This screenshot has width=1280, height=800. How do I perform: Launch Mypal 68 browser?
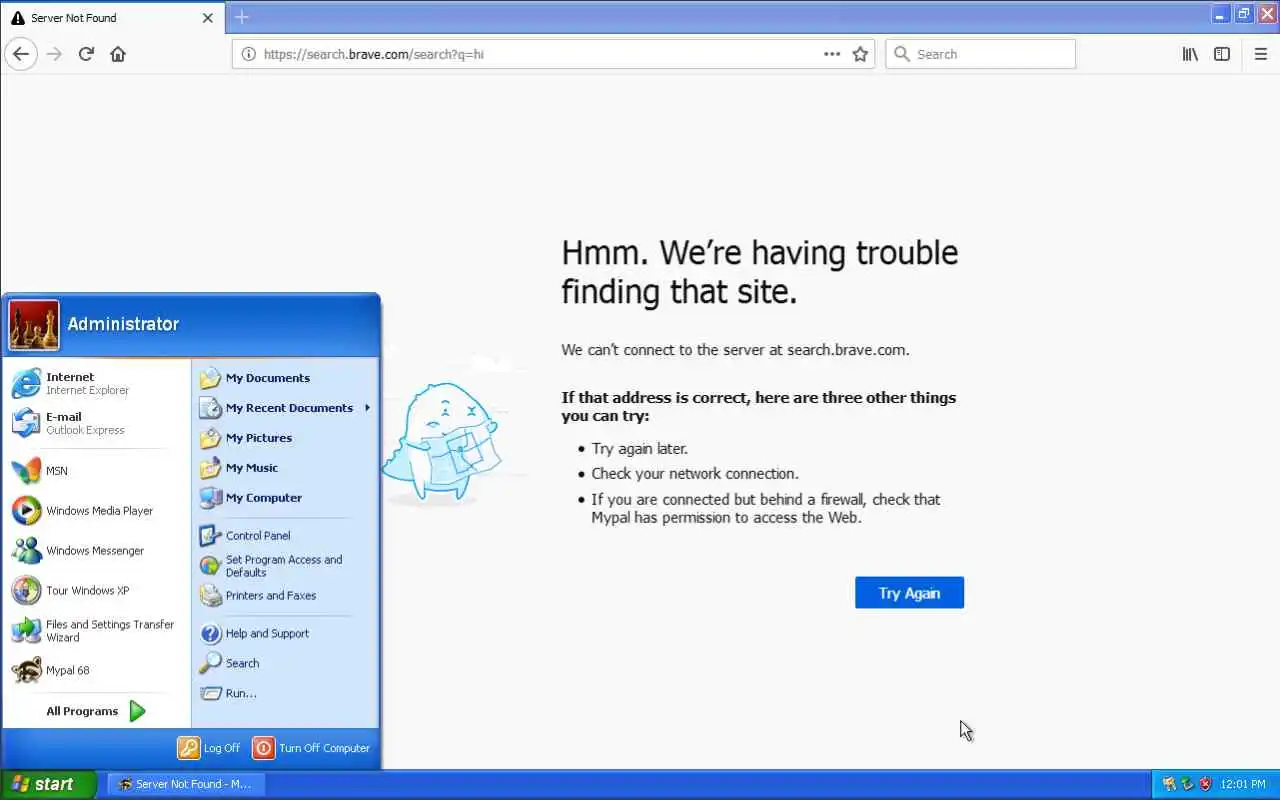(96, 671)
